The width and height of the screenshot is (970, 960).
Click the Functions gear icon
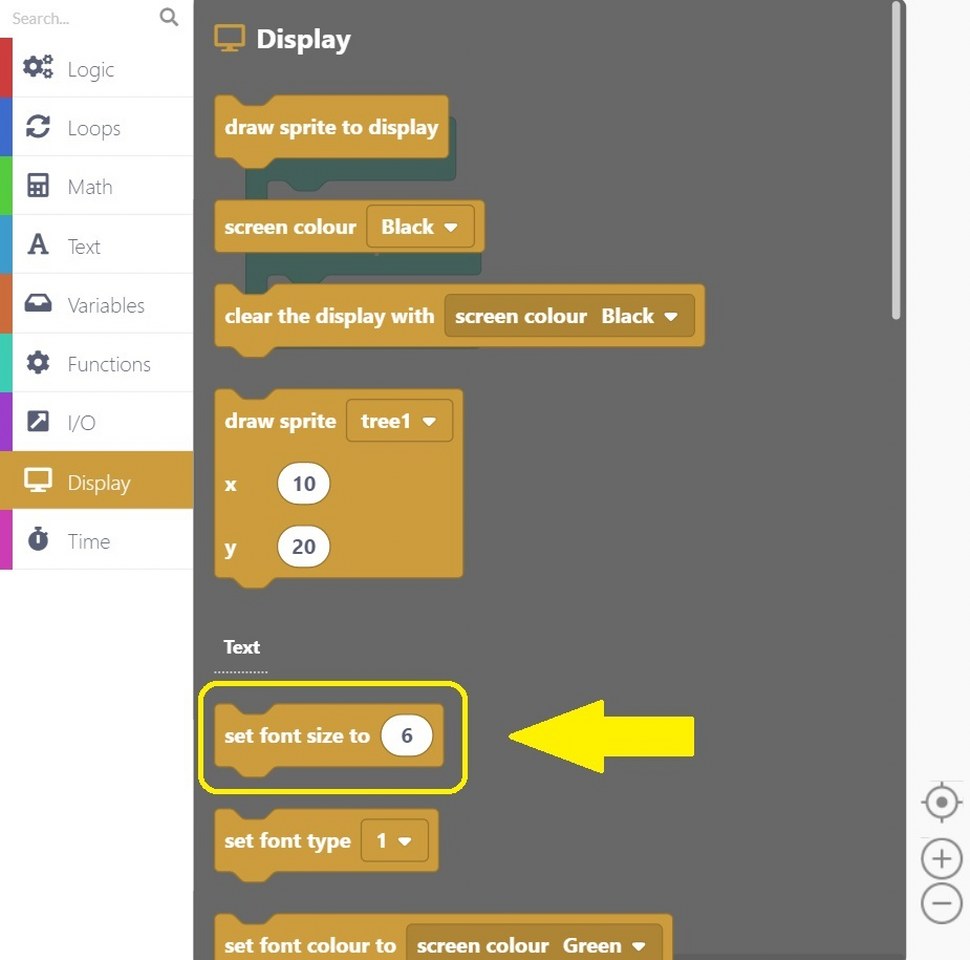tap(38, 362)
